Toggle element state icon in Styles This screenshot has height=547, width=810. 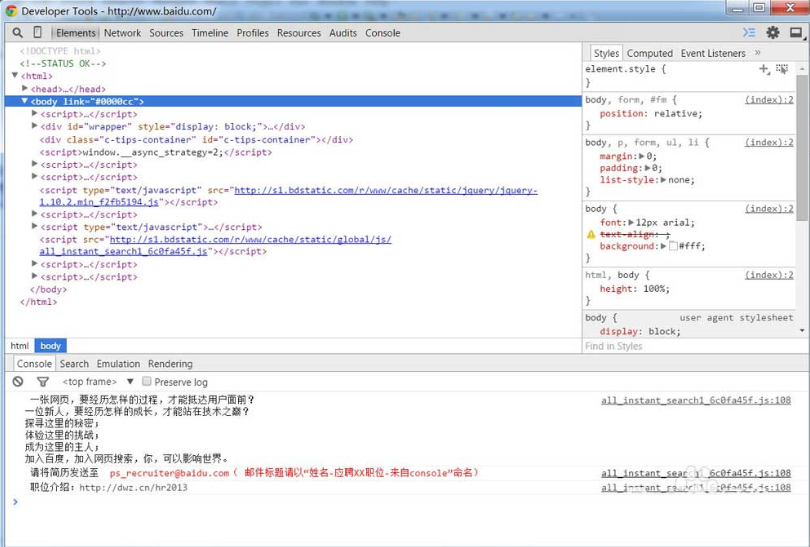[x=782, y=69]
